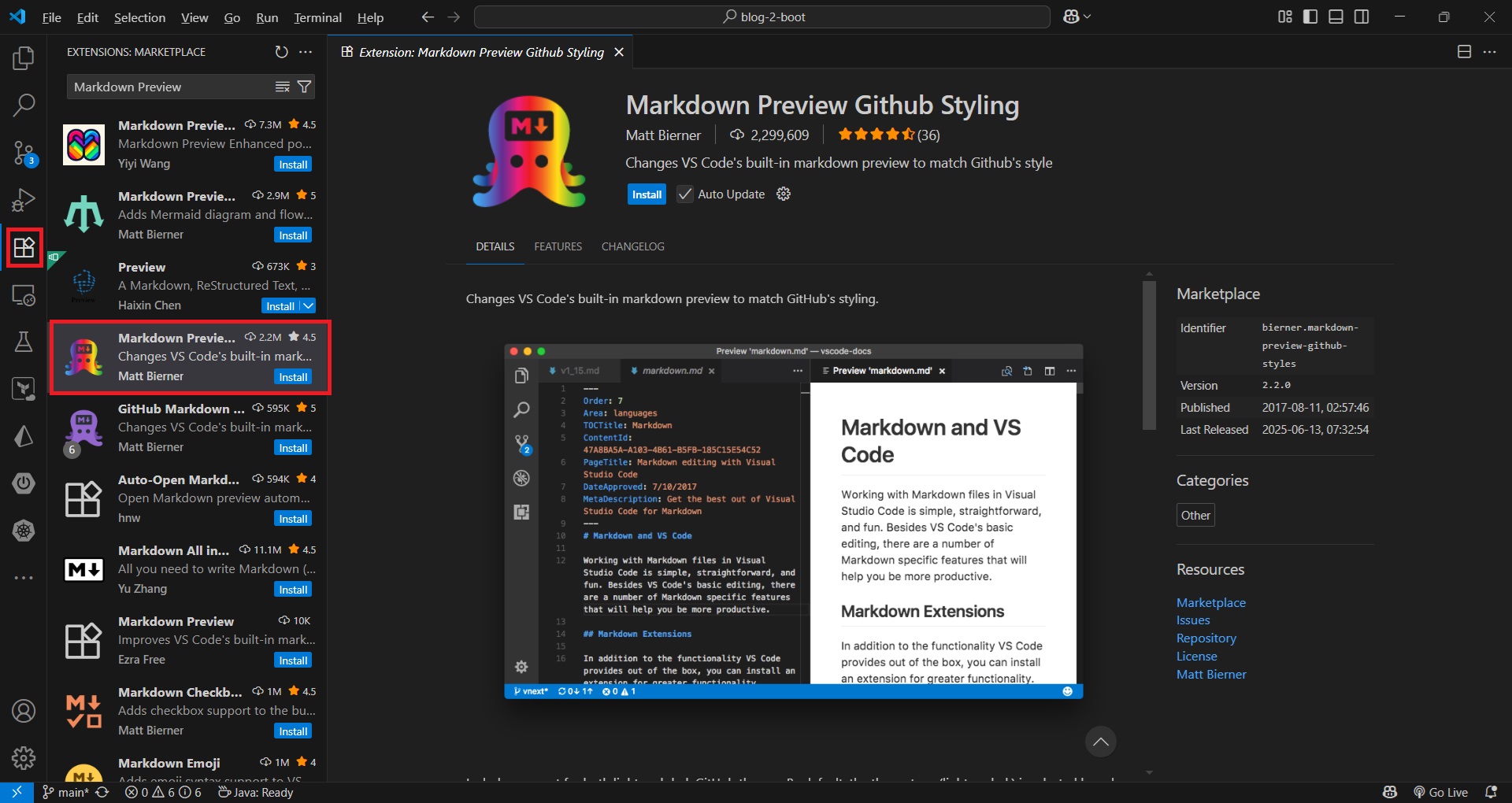The height and width of the screenshot is (803, 1512).
Task: Open Matt Bierner publisher link in header
Action: click(662, 135)
